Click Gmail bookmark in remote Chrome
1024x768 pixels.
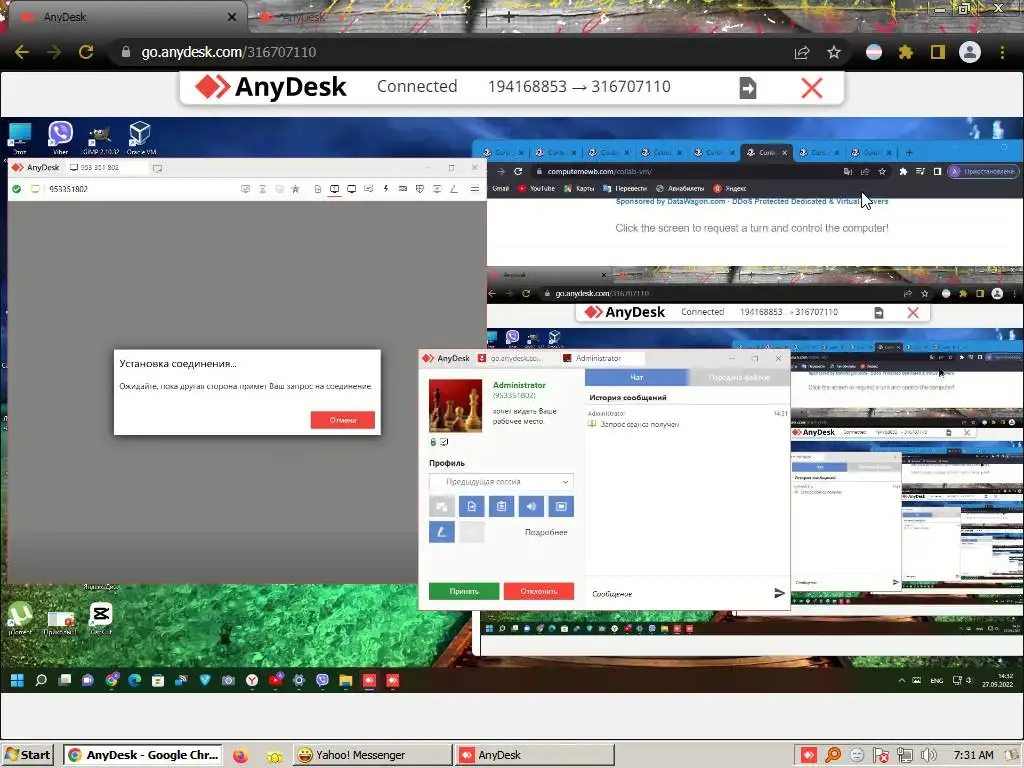click(500, 188)
